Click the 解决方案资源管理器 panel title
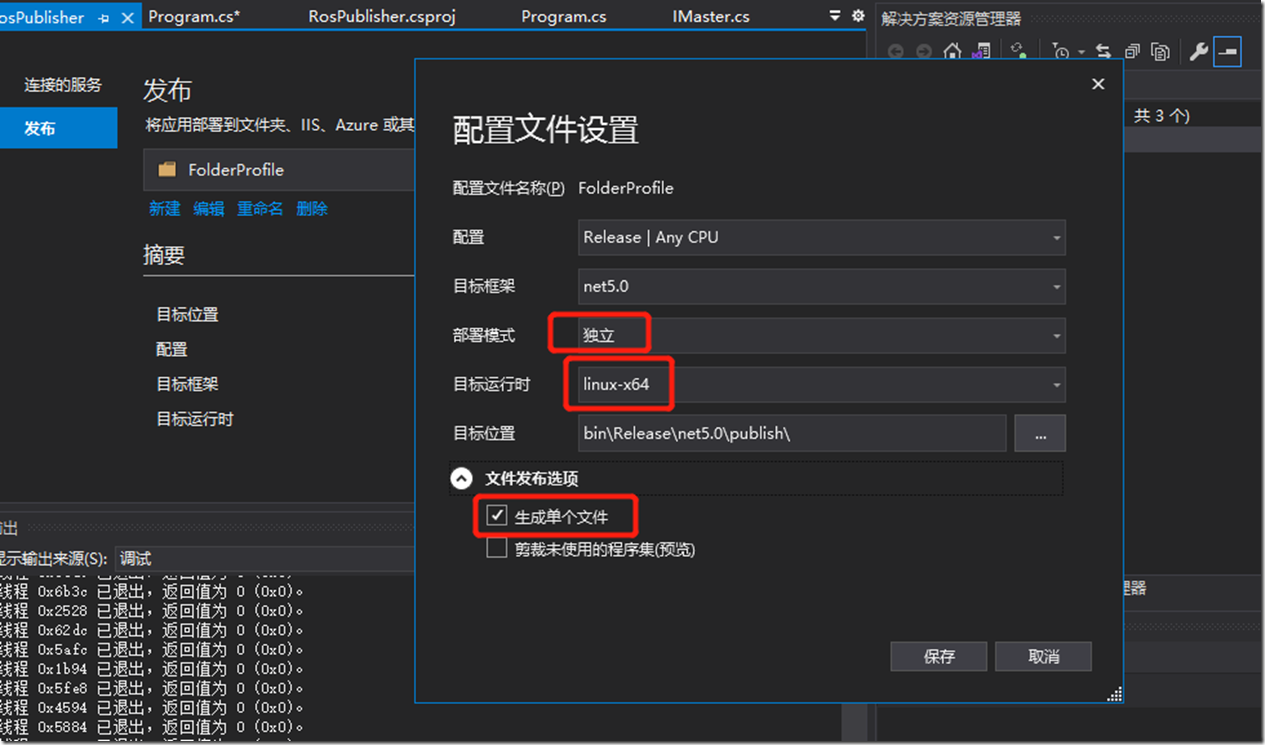Viewport: 1265px width, 745px height. (x=951, y=18)
